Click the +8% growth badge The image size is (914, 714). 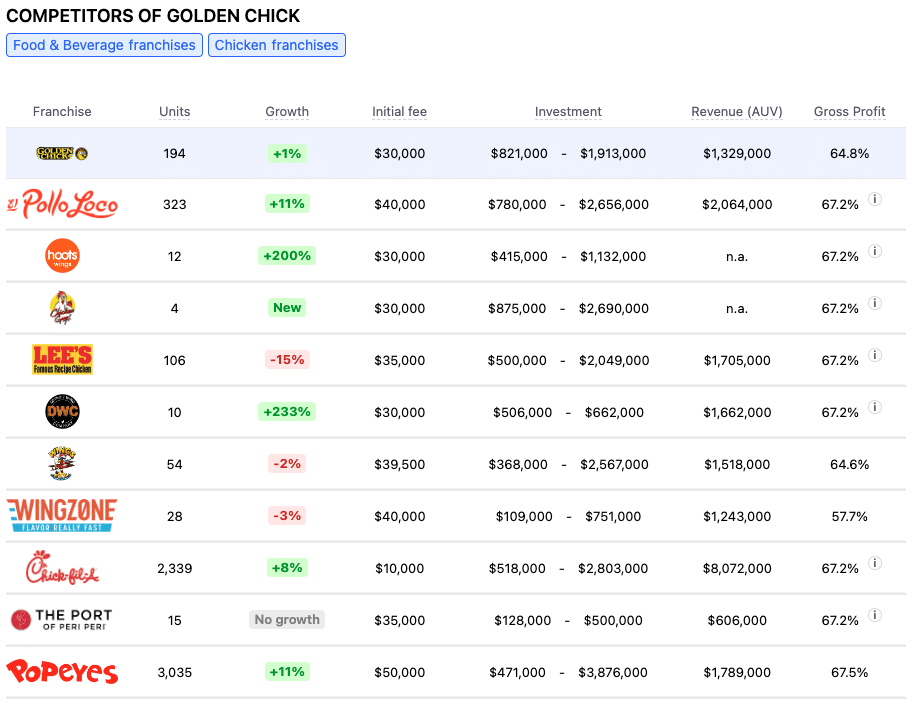coord(287,567)
